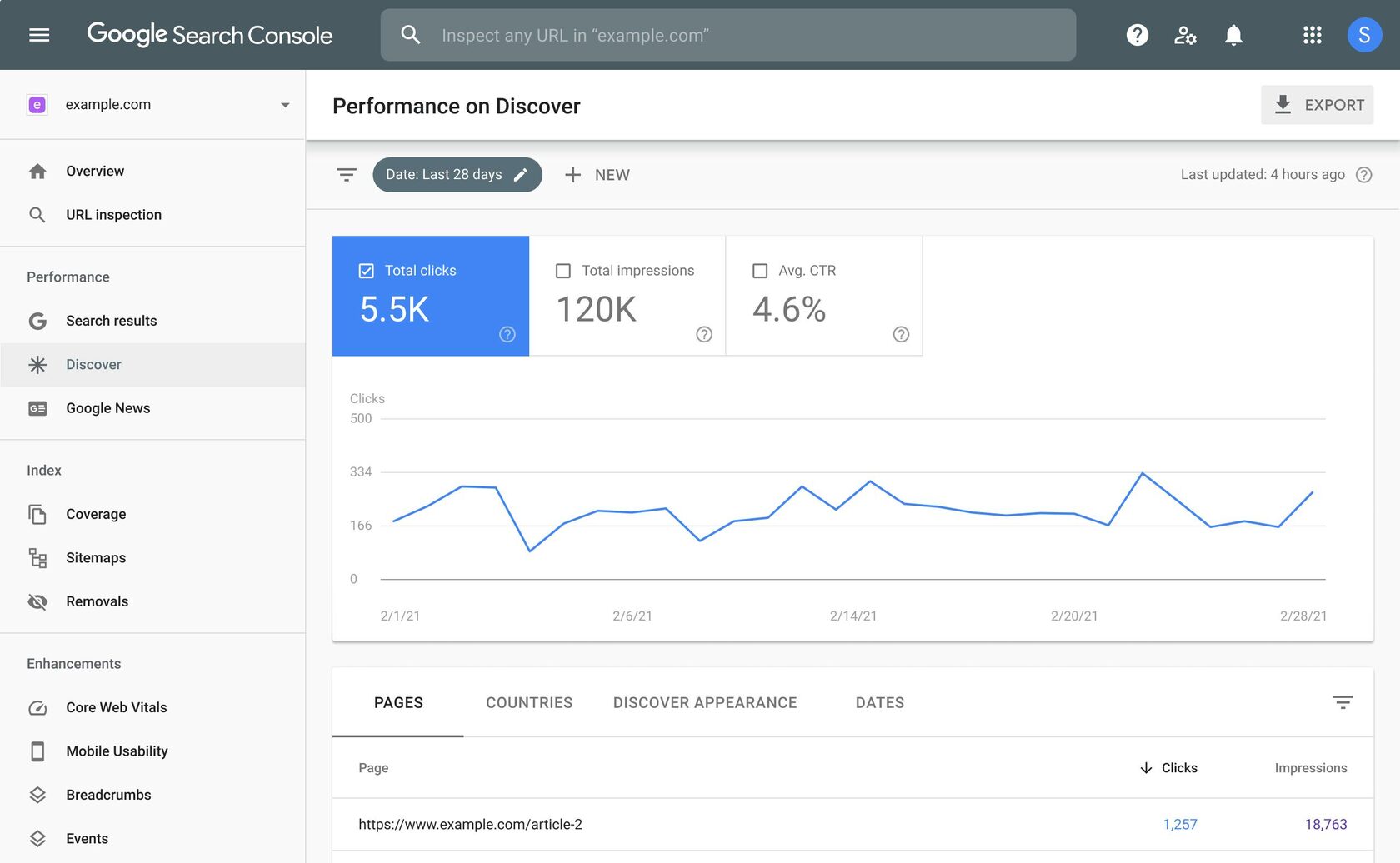Screen dimensions: 1400x863
Task: Check the Total impressions checkbox
Action: (563, 271)
